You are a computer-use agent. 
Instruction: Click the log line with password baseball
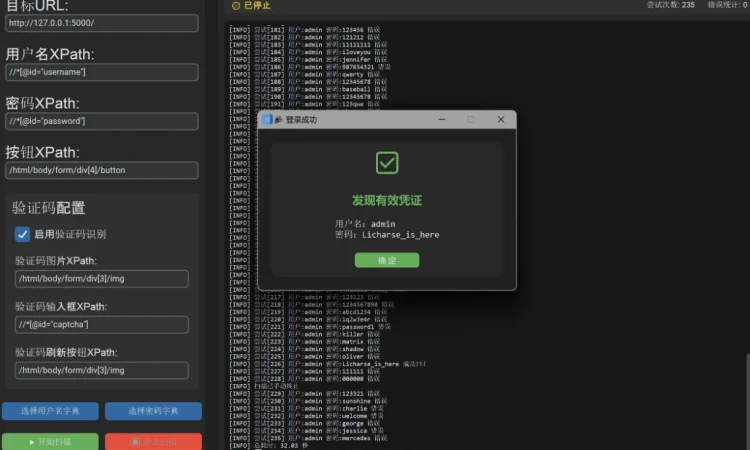[308, 89]
